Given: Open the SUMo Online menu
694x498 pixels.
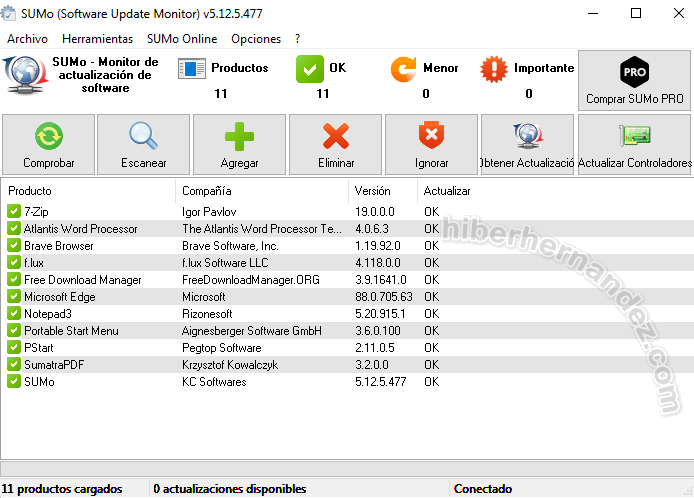Looking at the screenshot, I should tap(182, 39).
